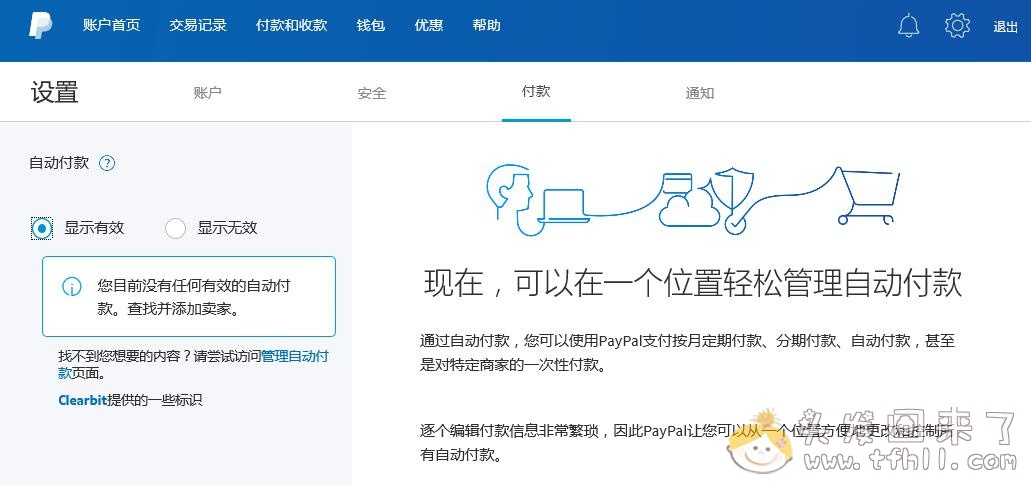Click the paragraph starting 逐个编辑付款信息
Screen dimensions: 1031x485
(x=686, y=442)
